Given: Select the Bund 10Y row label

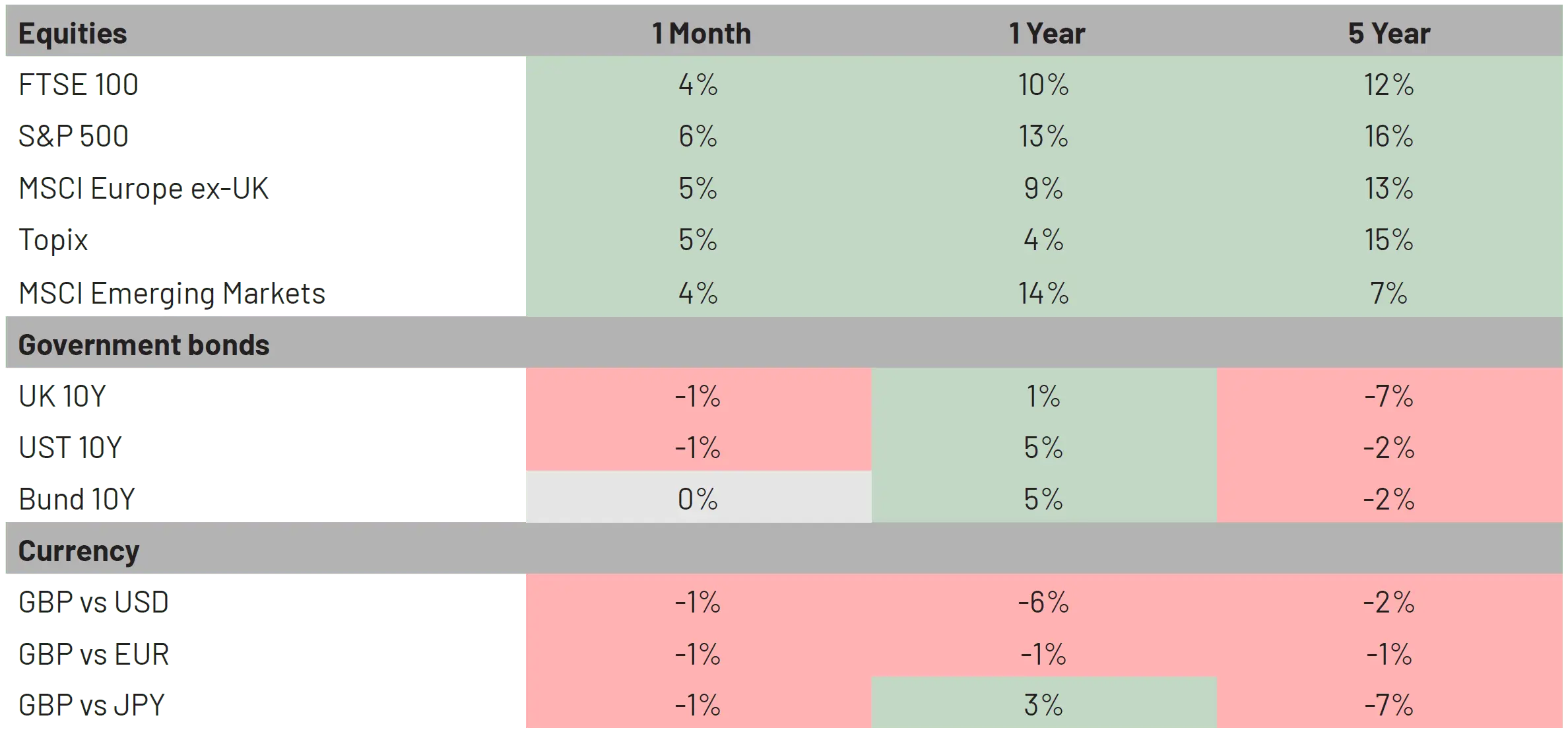Looking at the screenshot, I should [77, 499].
